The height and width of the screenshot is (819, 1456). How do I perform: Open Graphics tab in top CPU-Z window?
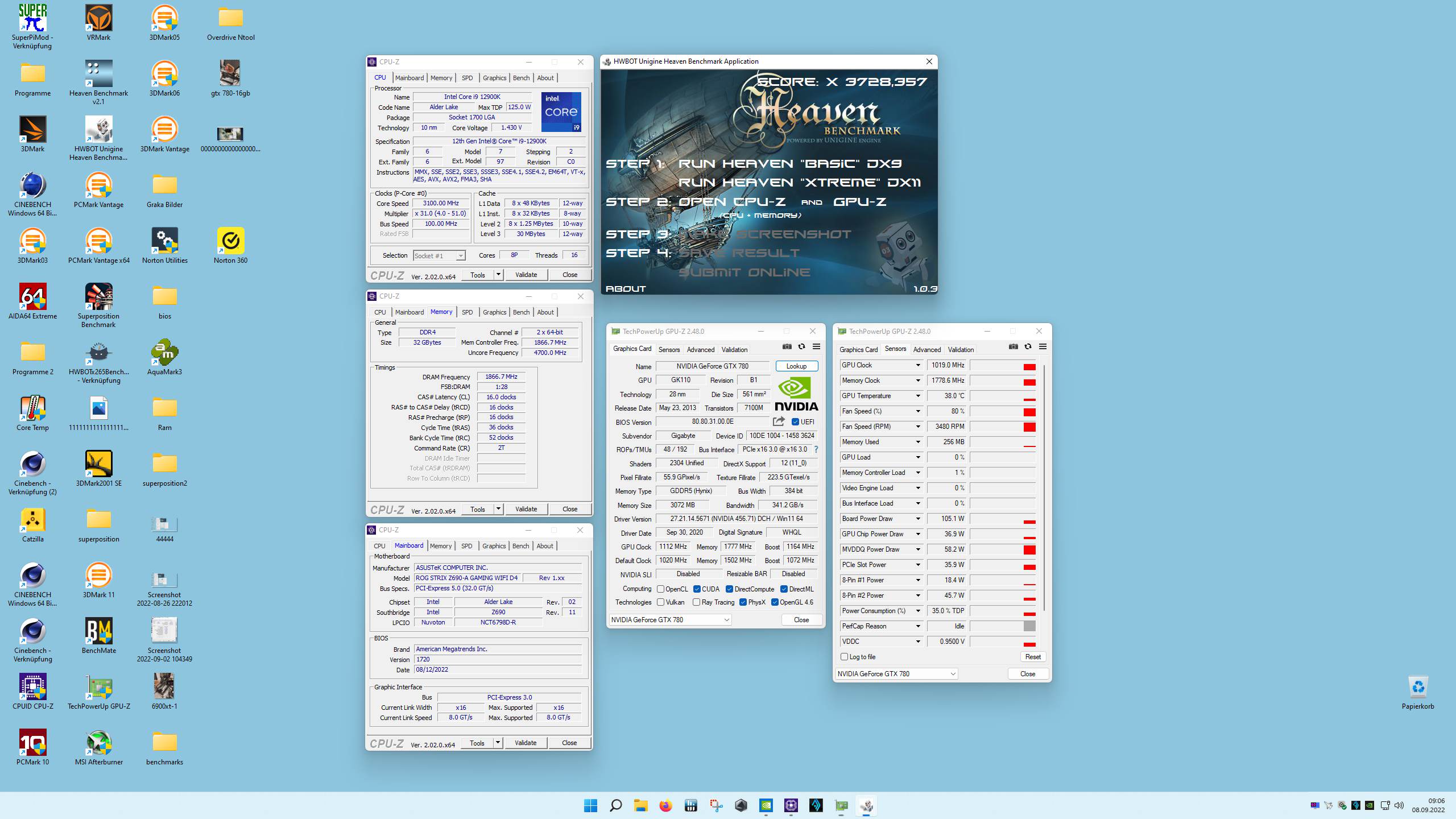pos(494,78)
